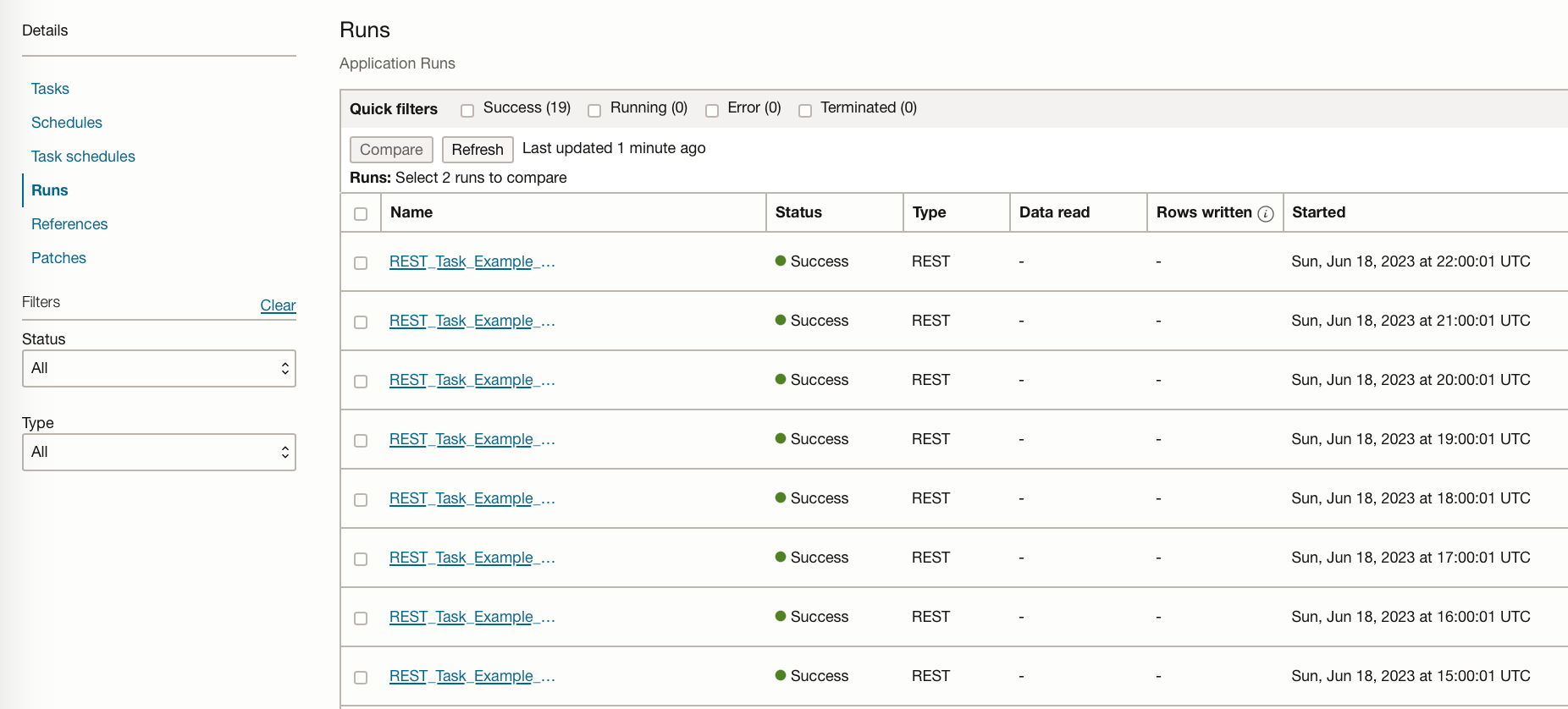
Task: Select the run started at 19:00:01 UTC
Action: [361, 441]
